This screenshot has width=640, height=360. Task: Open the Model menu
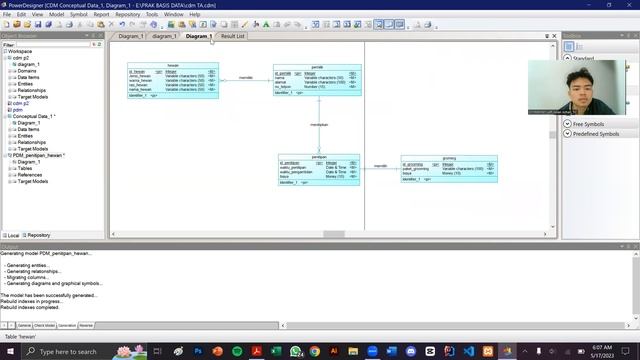pyautogui.click(x=56, y=14)
